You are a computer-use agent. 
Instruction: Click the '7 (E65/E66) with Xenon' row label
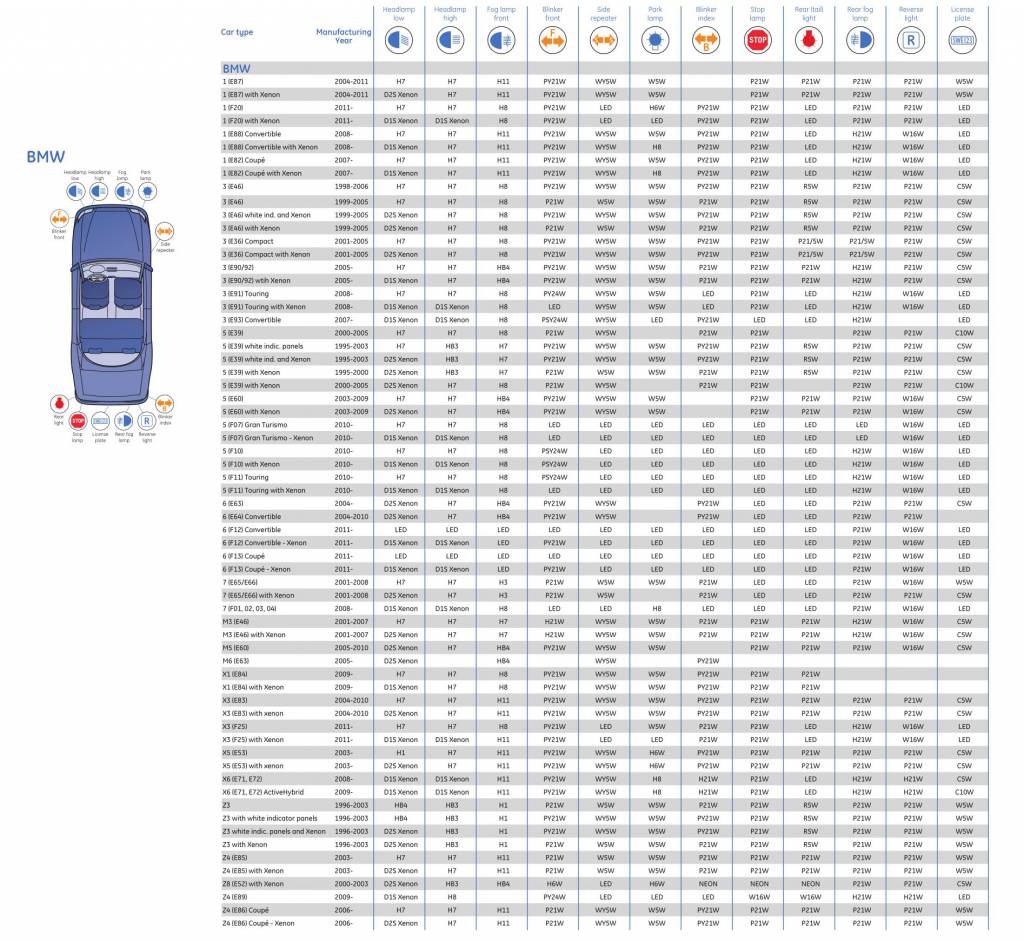click(259, 596)
